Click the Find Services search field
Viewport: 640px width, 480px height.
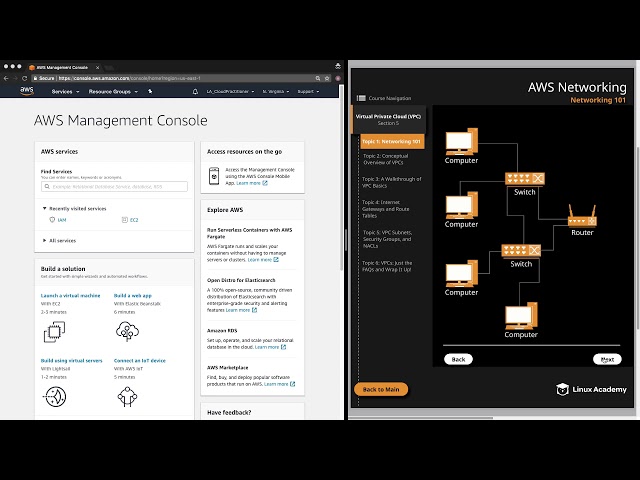(x=114, y=187)
